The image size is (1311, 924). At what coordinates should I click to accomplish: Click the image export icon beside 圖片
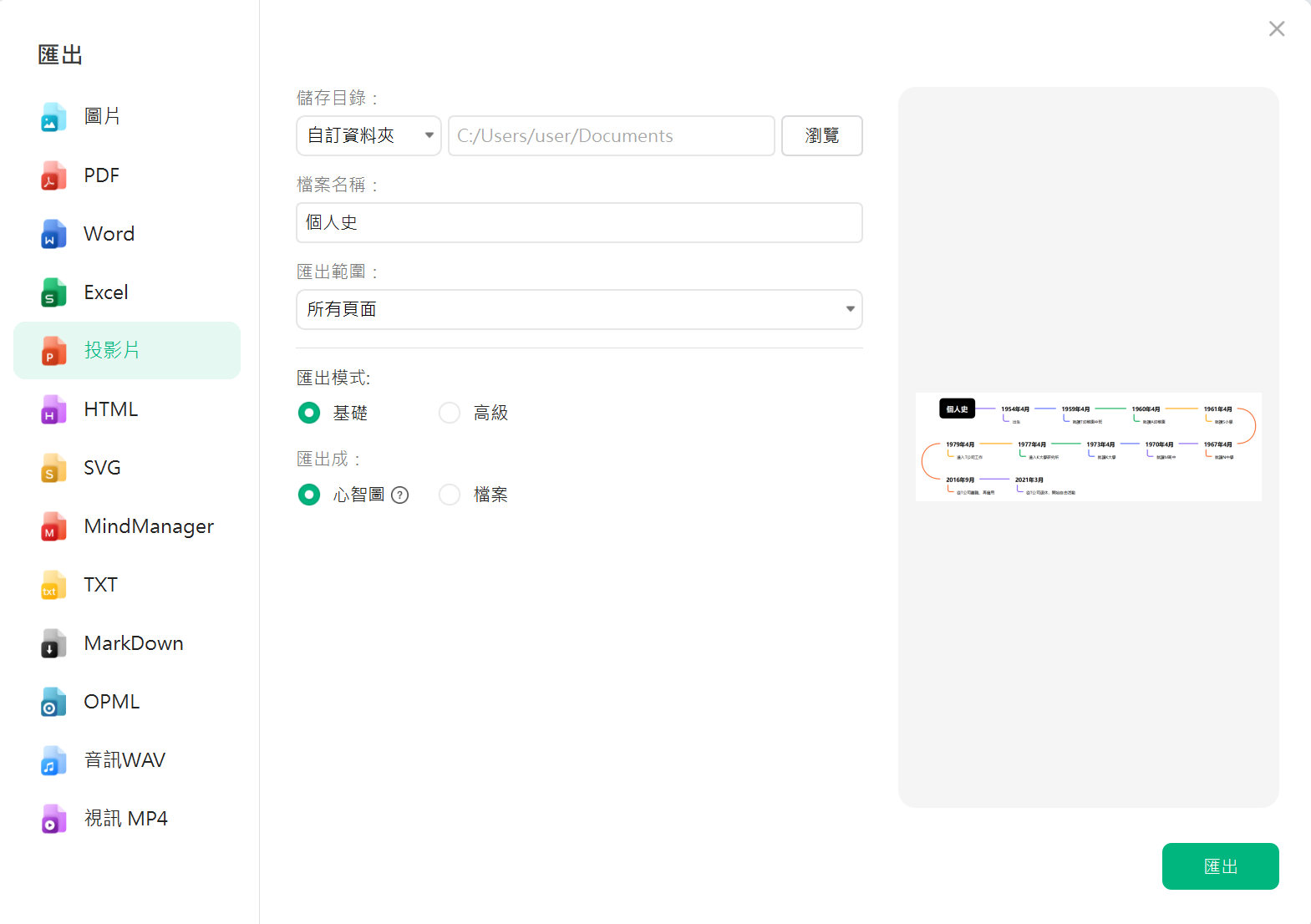tap(53, 117)
